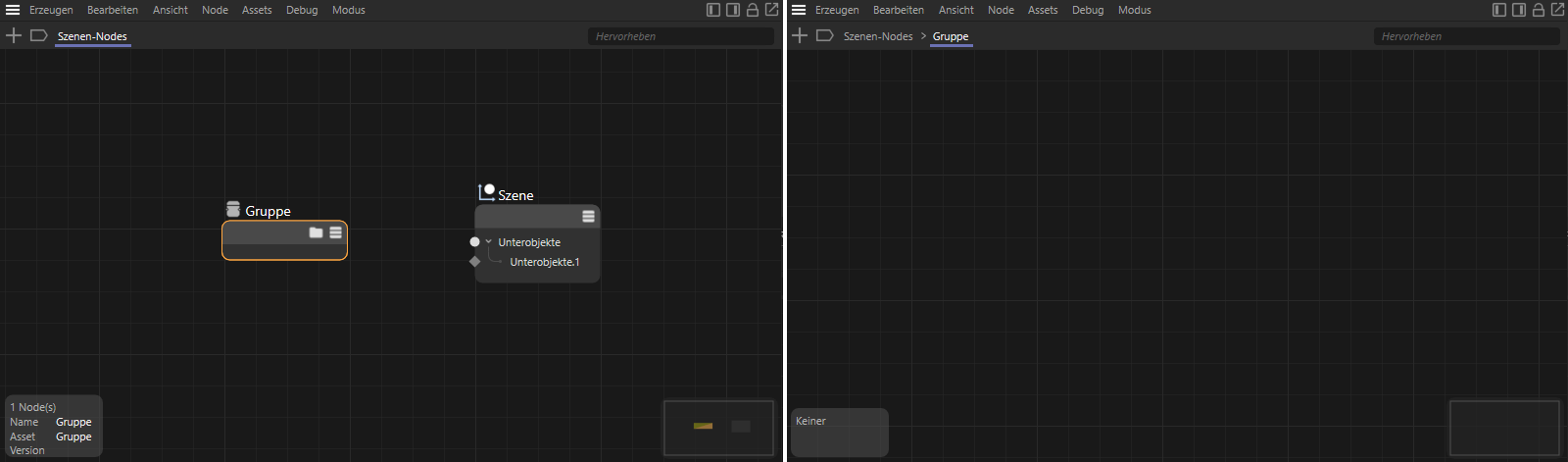1568x462 pixels.
Task: Click the plus add-node icon in the left editor
Action: pos(14,35)
